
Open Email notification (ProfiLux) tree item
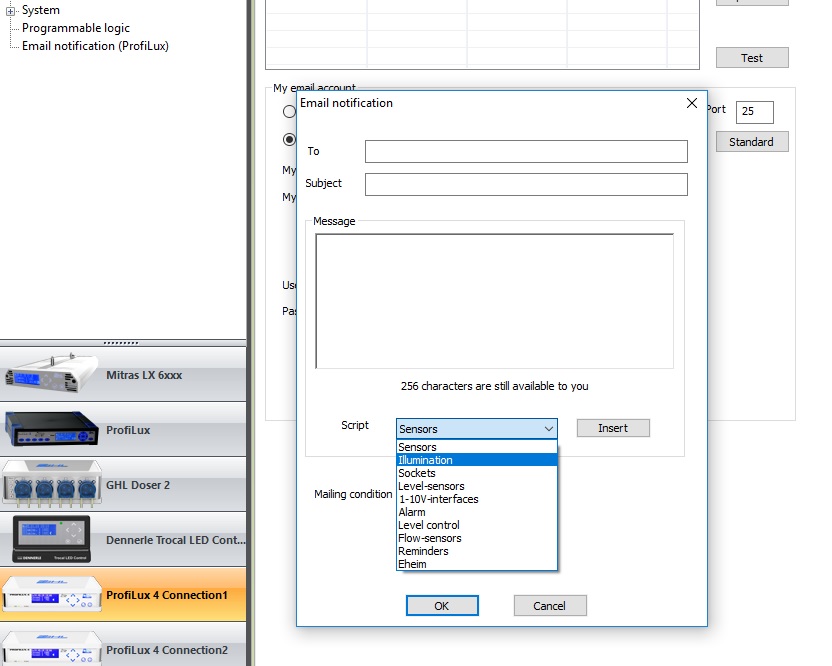pyautogui.click(x=95, y=46)
